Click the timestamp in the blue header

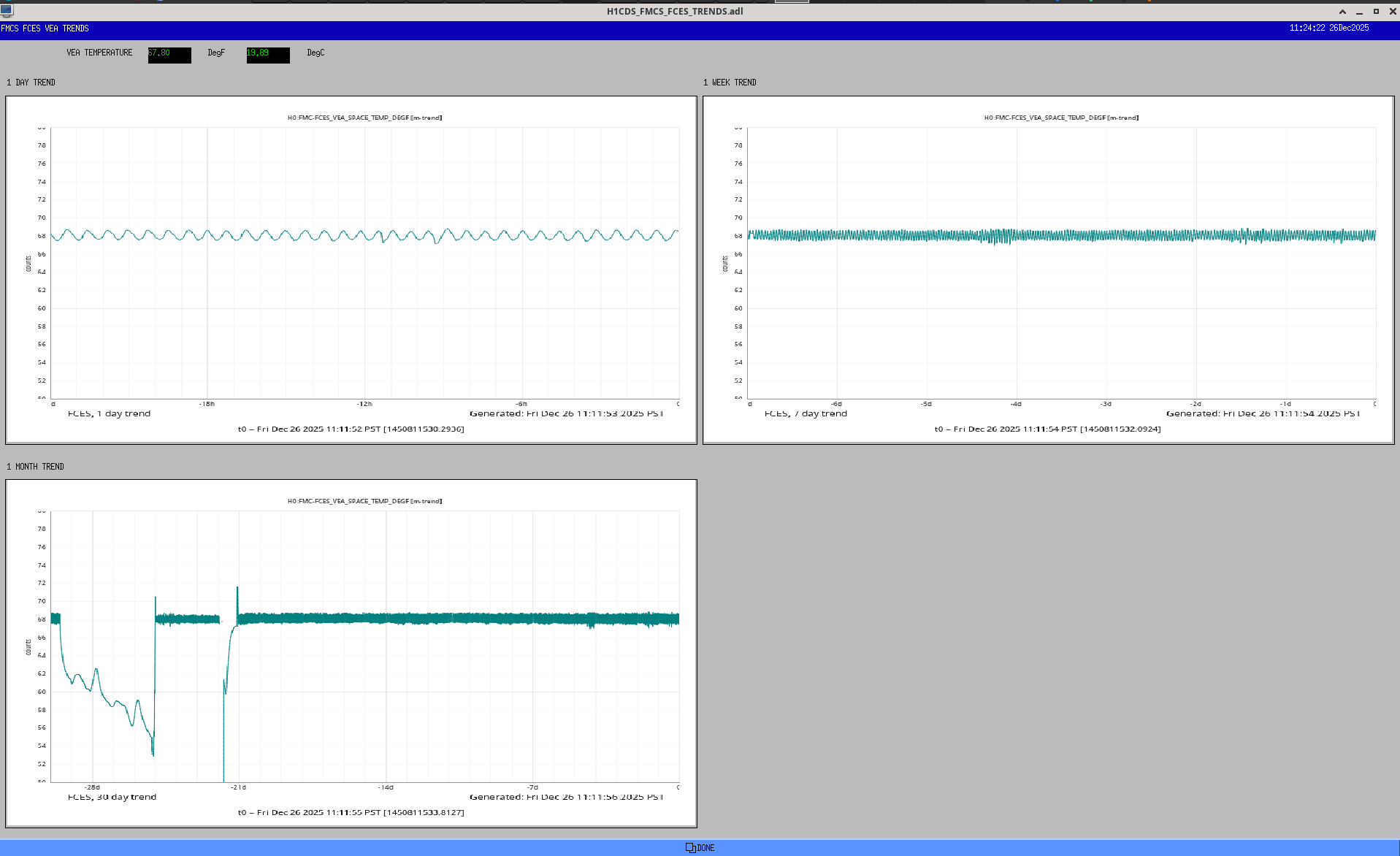1328,28
